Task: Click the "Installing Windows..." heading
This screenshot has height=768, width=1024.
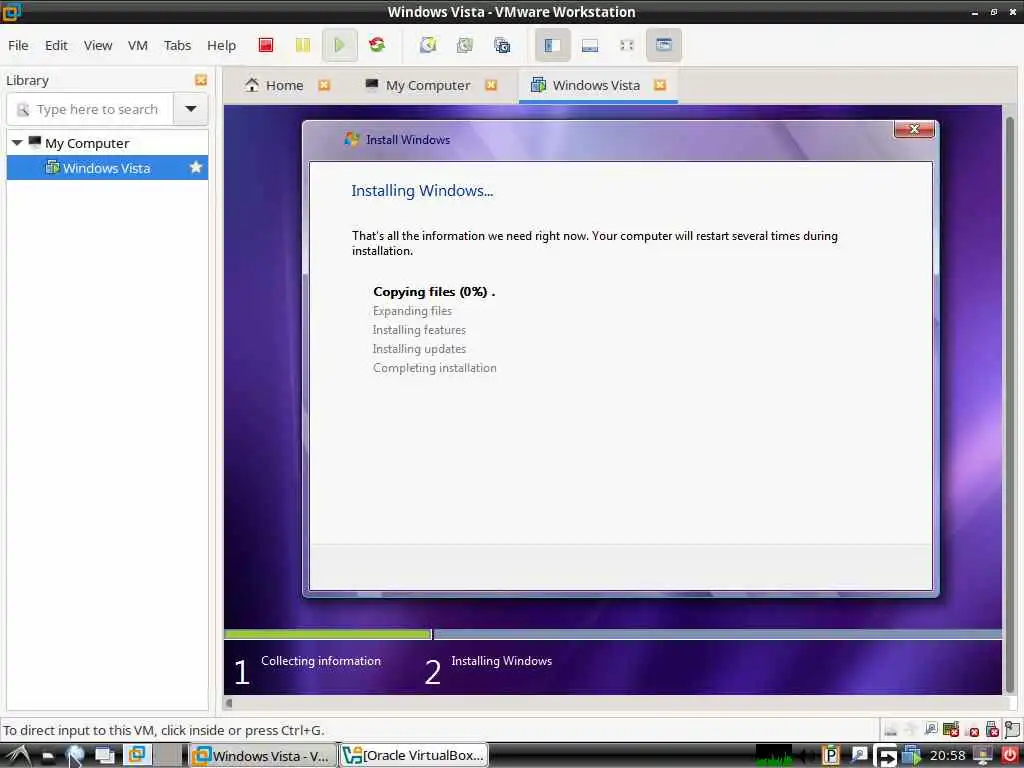Action: point(422,191)
